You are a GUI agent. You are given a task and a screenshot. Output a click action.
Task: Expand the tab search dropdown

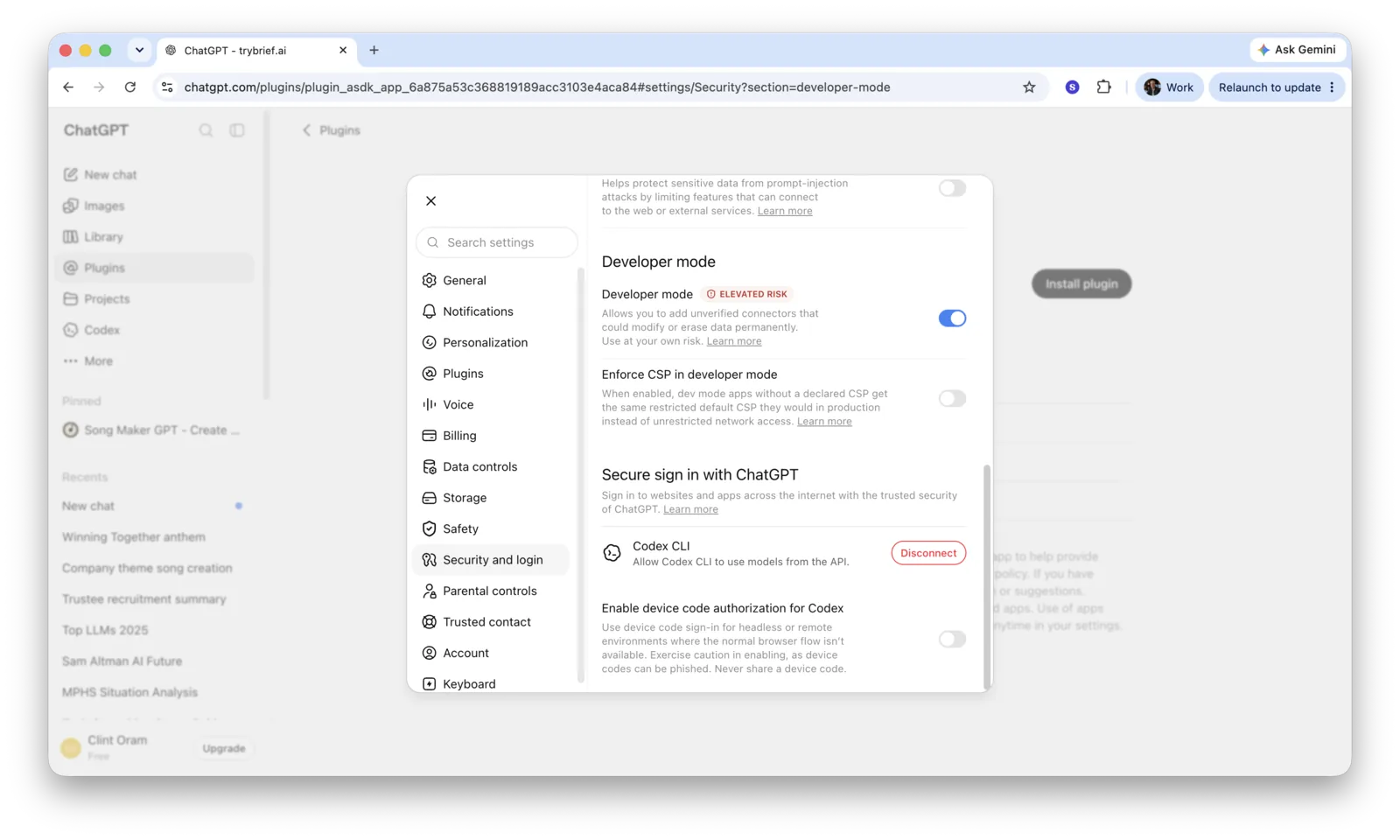(139, 51)
